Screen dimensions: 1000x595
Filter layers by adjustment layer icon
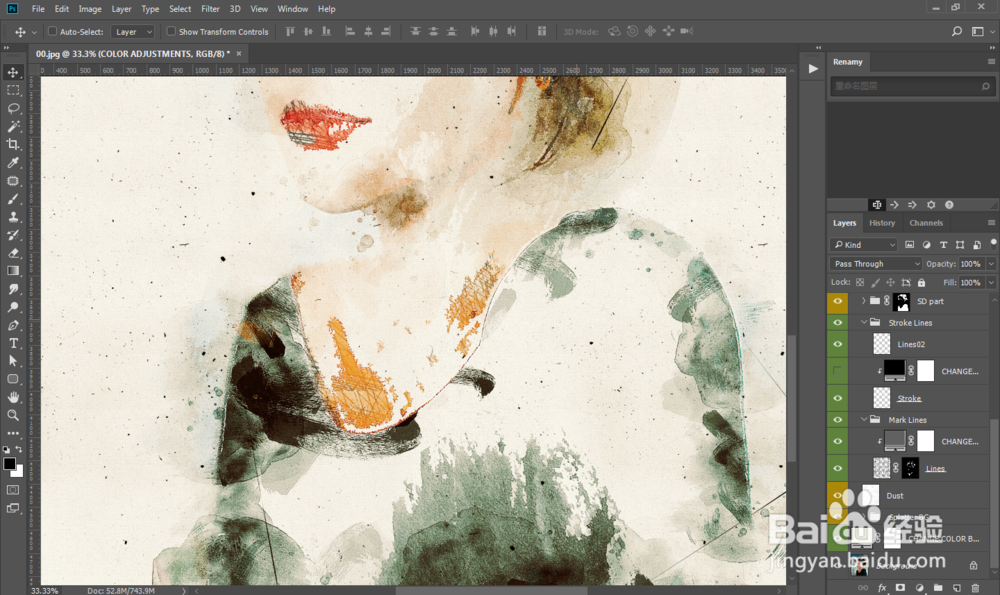(926, 245)
